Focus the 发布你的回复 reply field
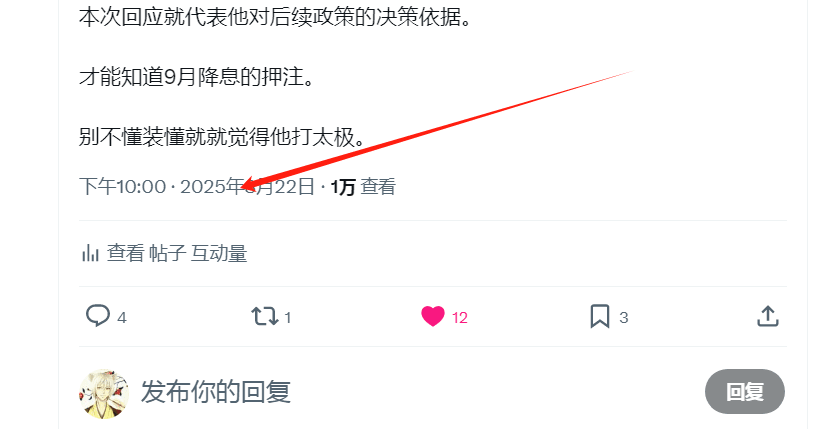Image resolution: width=822 pixels, height=429 pixels. 215,392
